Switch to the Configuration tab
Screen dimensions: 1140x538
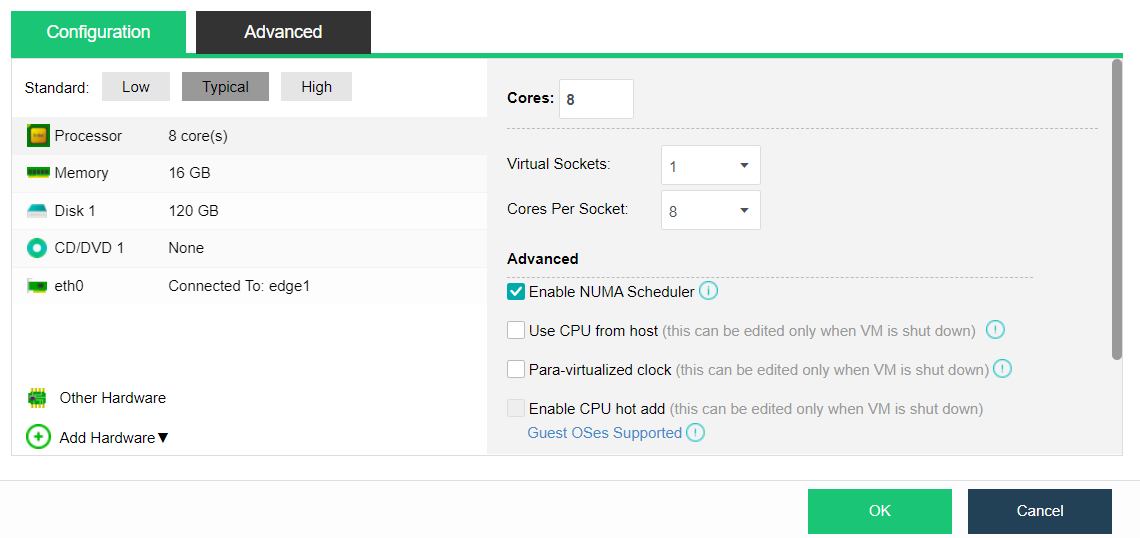tap(98, 32)
